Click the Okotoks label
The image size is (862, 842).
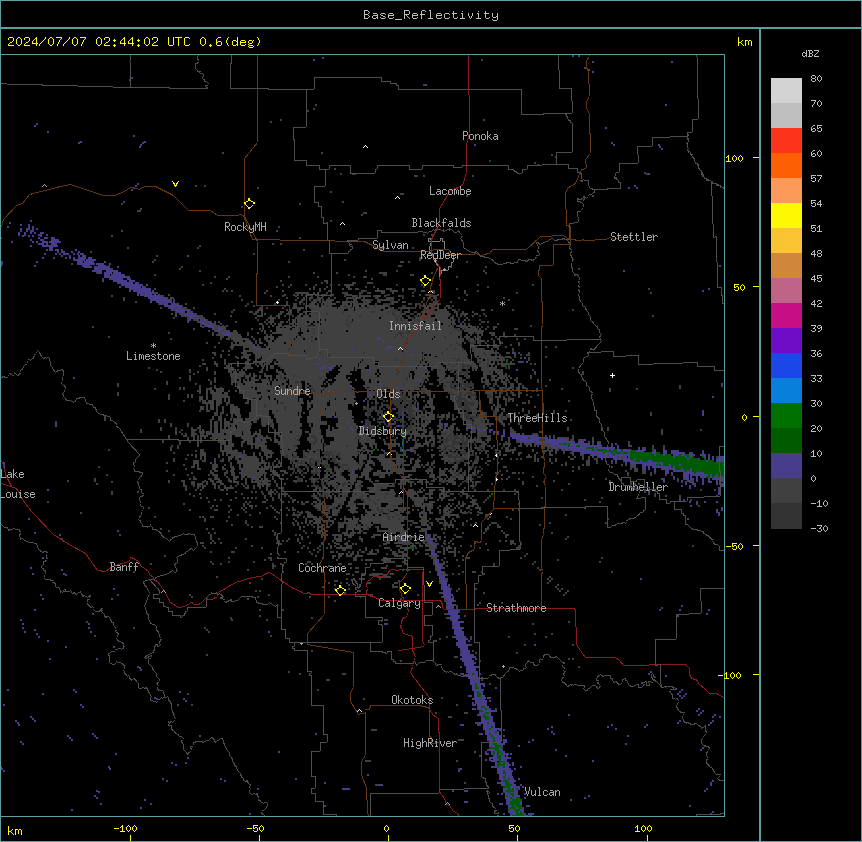coord(412,700)
